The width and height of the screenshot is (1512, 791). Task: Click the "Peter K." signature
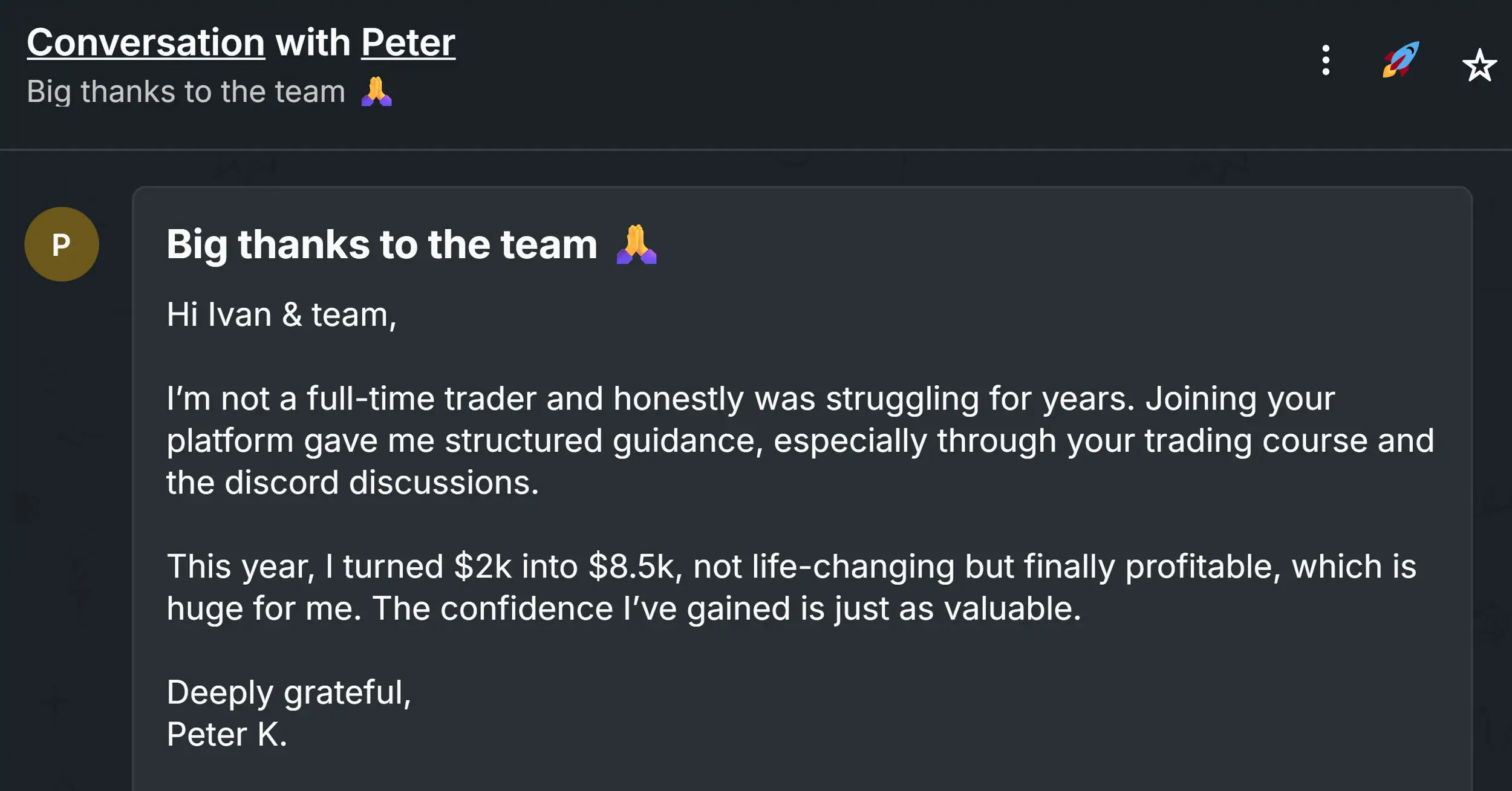[227, 735]
